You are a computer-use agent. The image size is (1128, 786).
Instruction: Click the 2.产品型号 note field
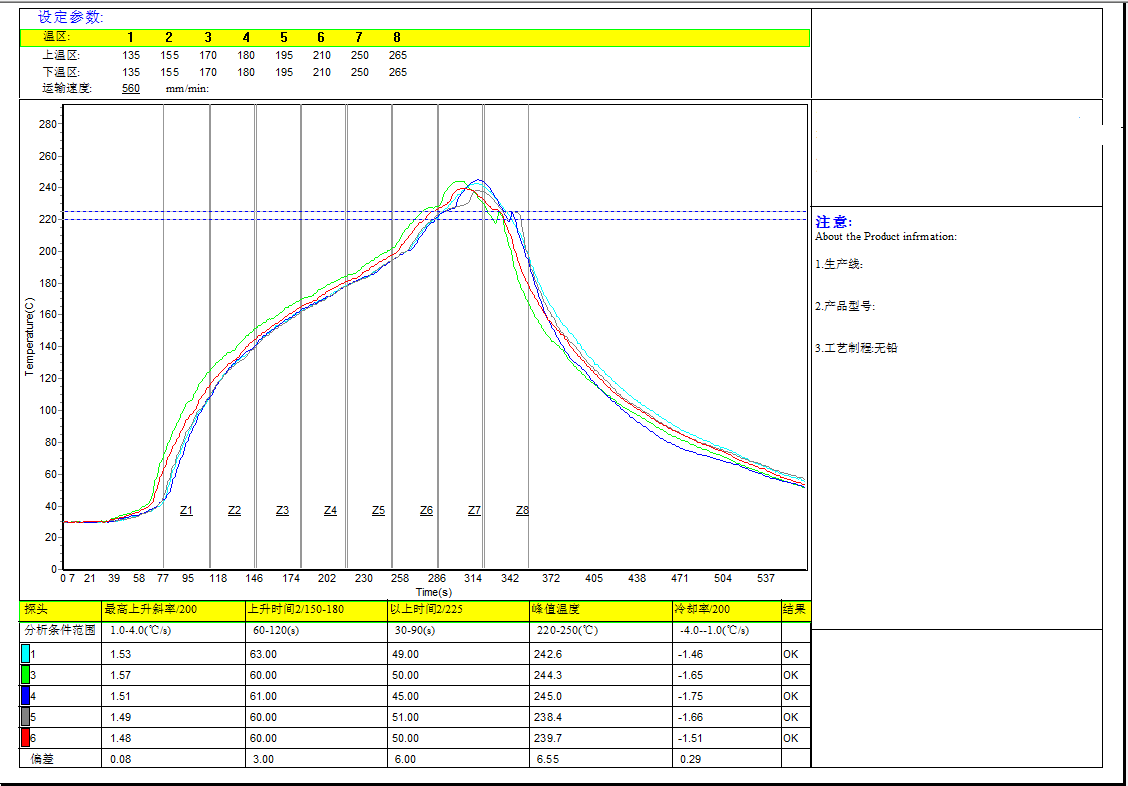[x=845, y=307]
